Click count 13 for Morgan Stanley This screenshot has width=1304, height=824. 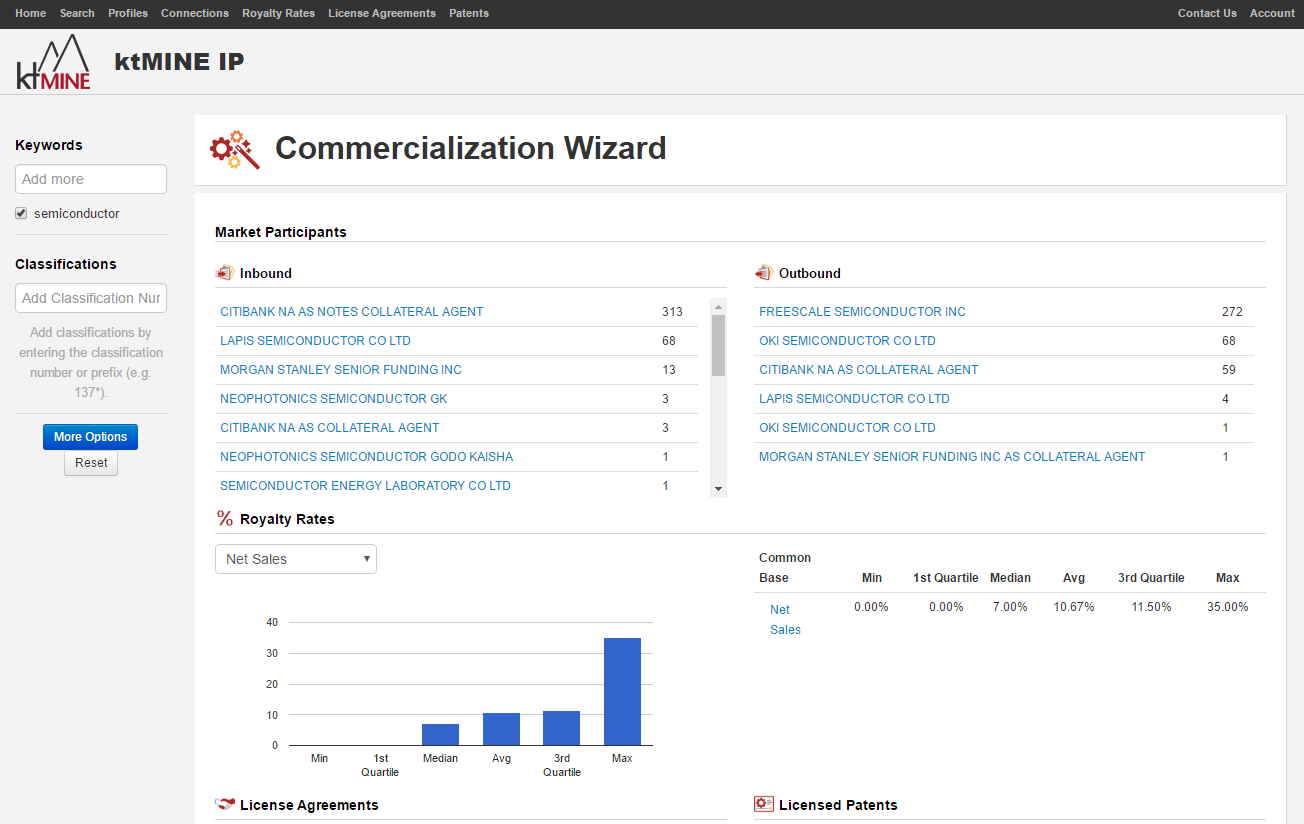tap(669, 370)
